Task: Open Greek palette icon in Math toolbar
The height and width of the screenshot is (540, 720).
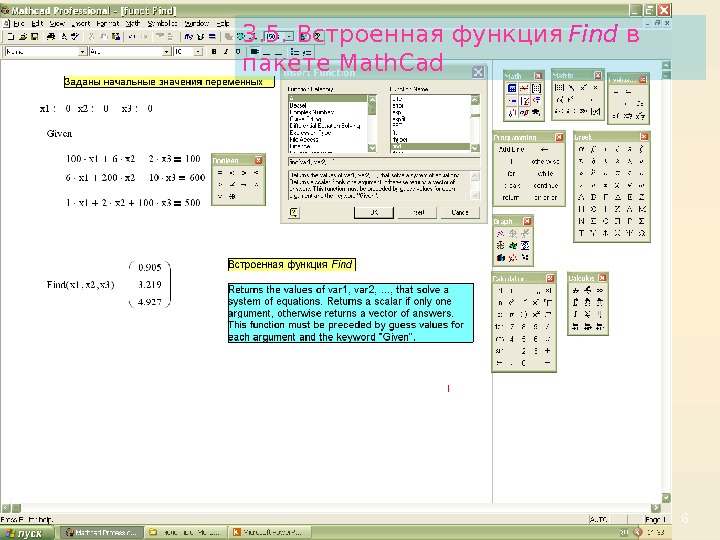Action: pyautogui.click(x=524, y=112)
